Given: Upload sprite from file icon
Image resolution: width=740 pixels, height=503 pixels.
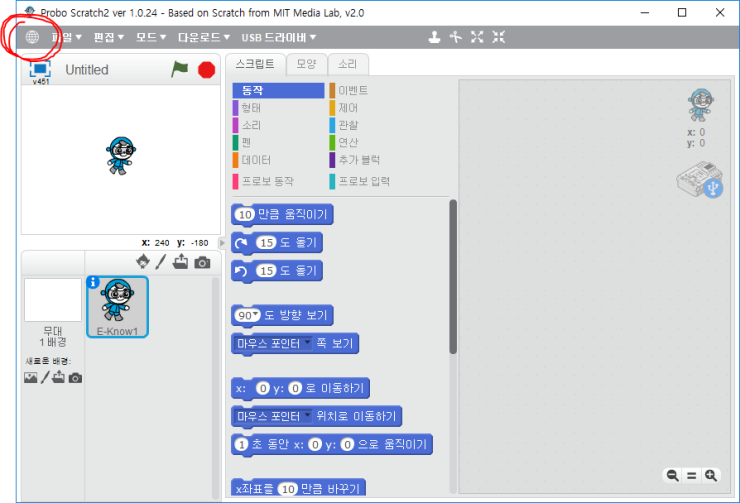Looking at the screenshot, I should coord(180,261).
